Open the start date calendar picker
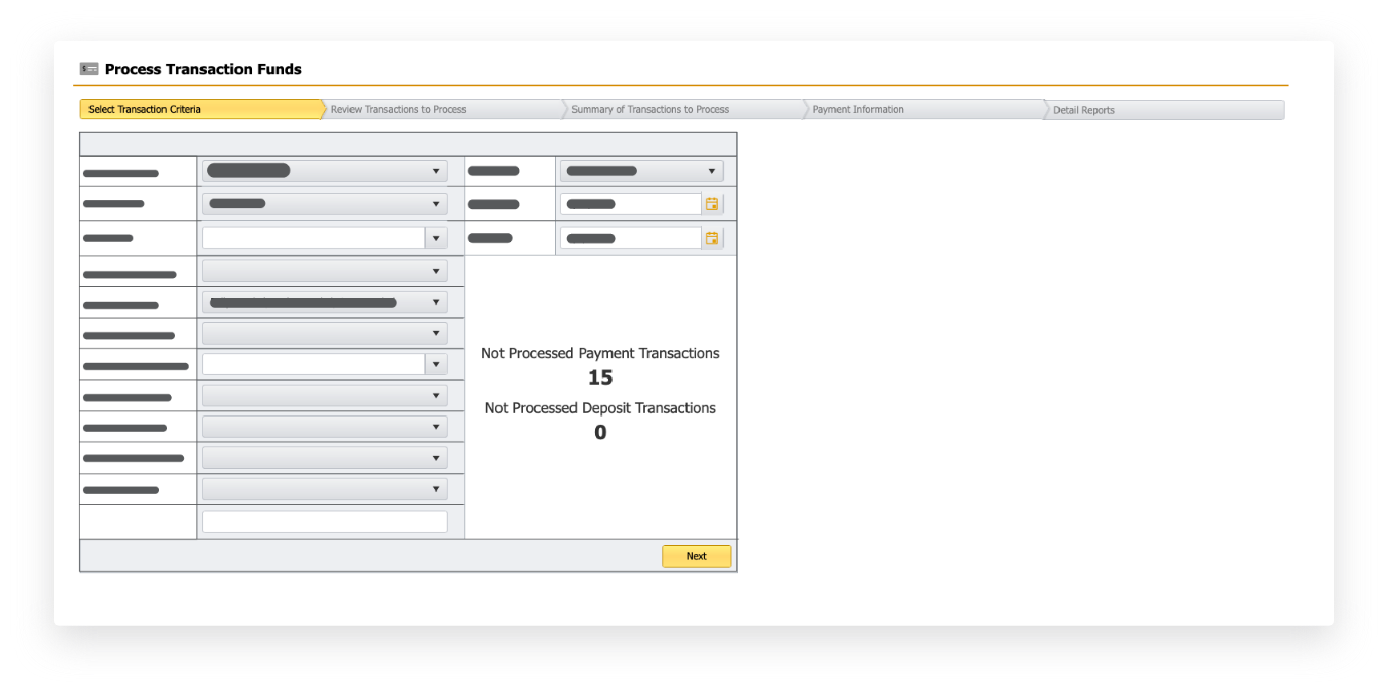 tap(713, 203)
